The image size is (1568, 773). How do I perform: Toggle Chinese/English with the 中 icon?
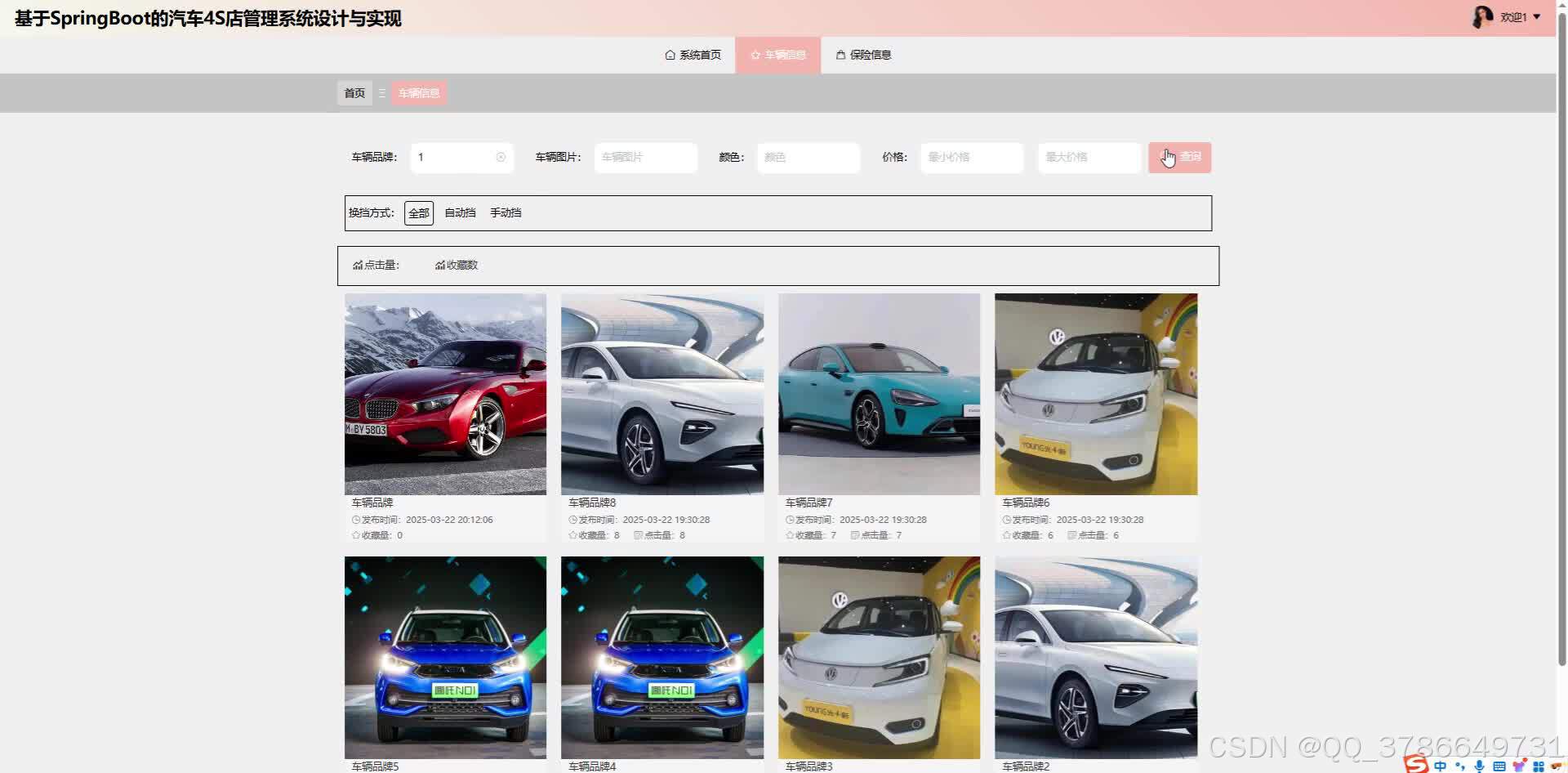click(1441, 766)
